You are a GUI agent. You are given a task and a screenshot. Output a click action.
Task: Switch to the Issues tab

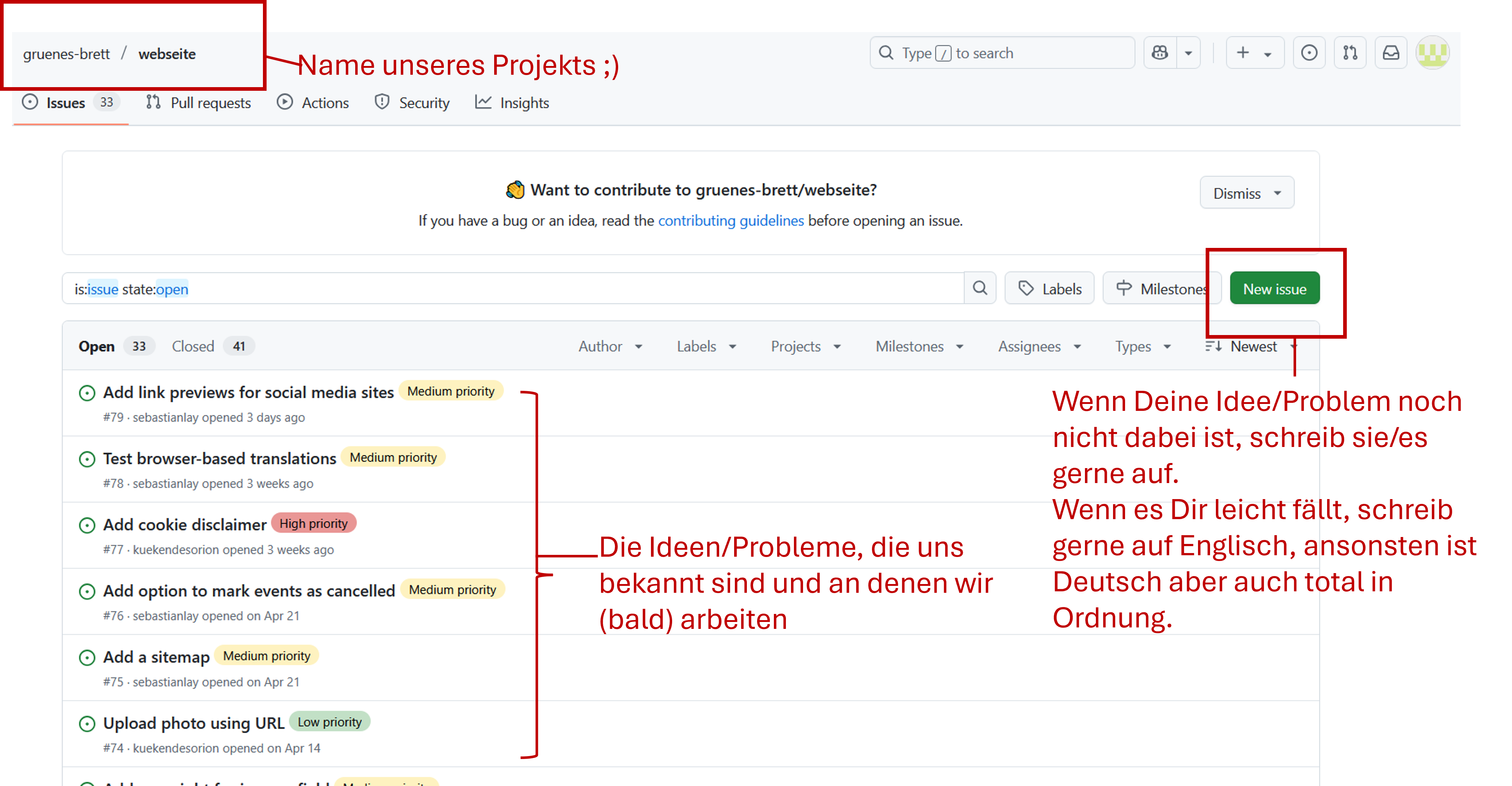70,103
